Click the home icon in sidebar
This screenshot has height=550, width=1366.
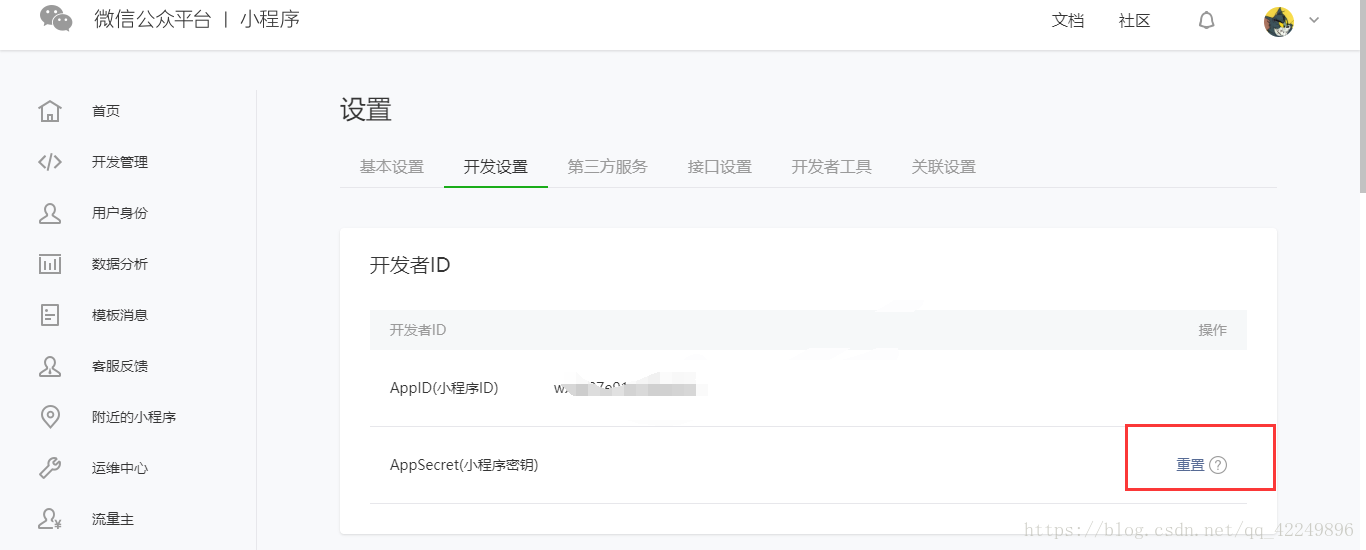50,111
